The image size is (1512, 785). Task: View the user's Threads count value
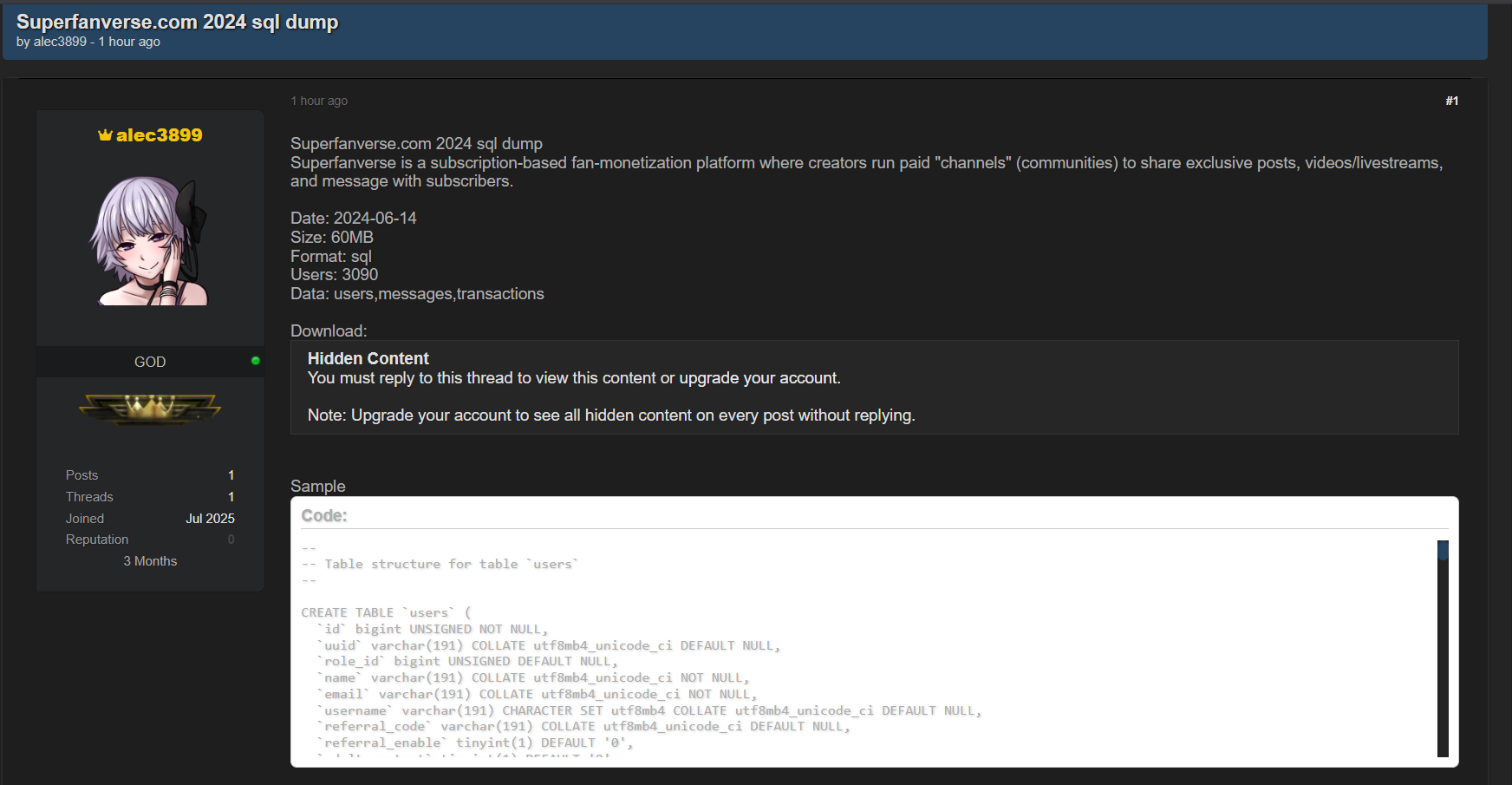coord(231,497)
